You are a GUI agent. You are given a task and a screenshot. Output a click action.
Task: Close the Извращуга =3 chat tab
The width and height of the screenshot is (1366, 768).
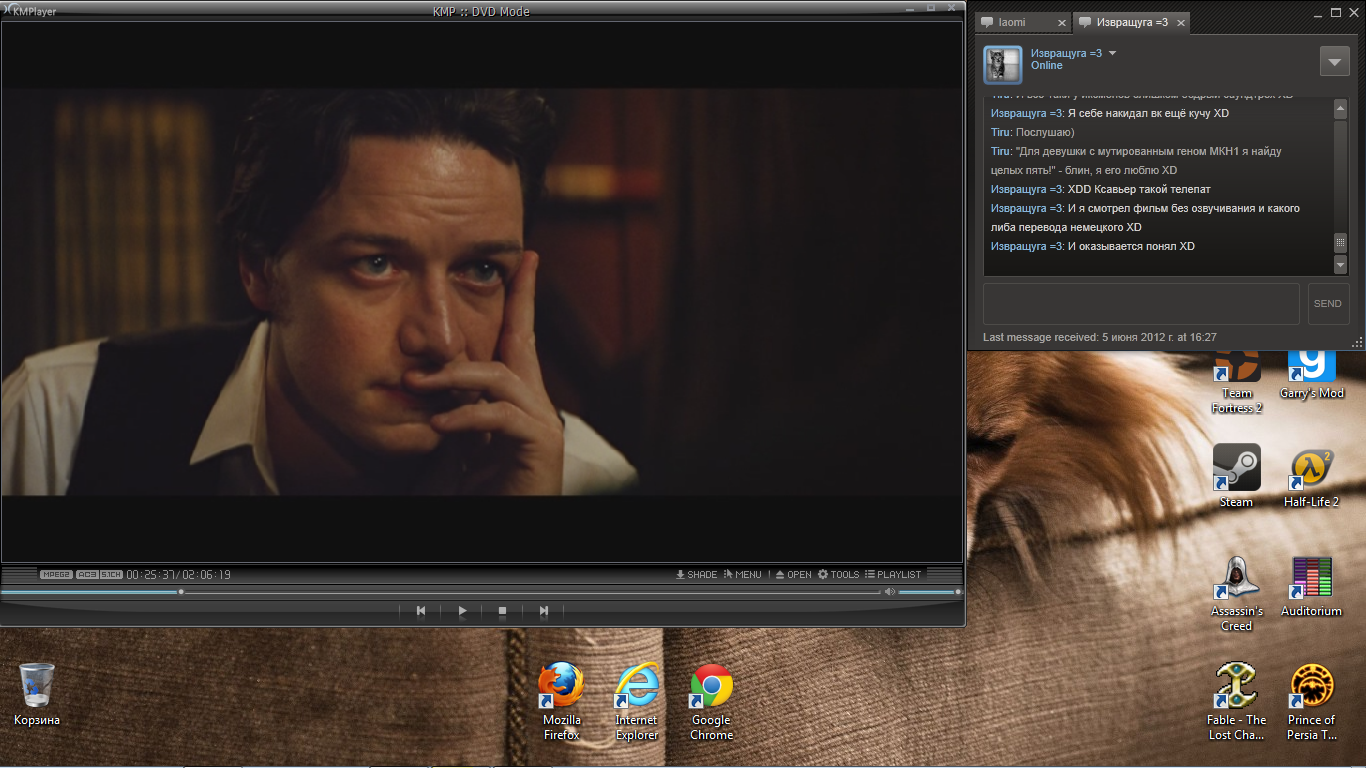(x=1180, y=23)
